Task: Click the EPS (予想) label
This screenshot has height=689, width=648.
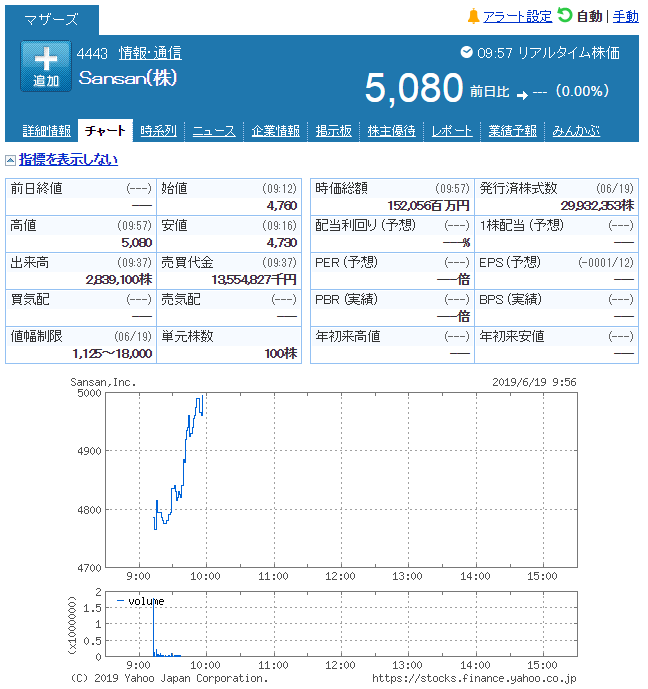Action: pos(510,262)
